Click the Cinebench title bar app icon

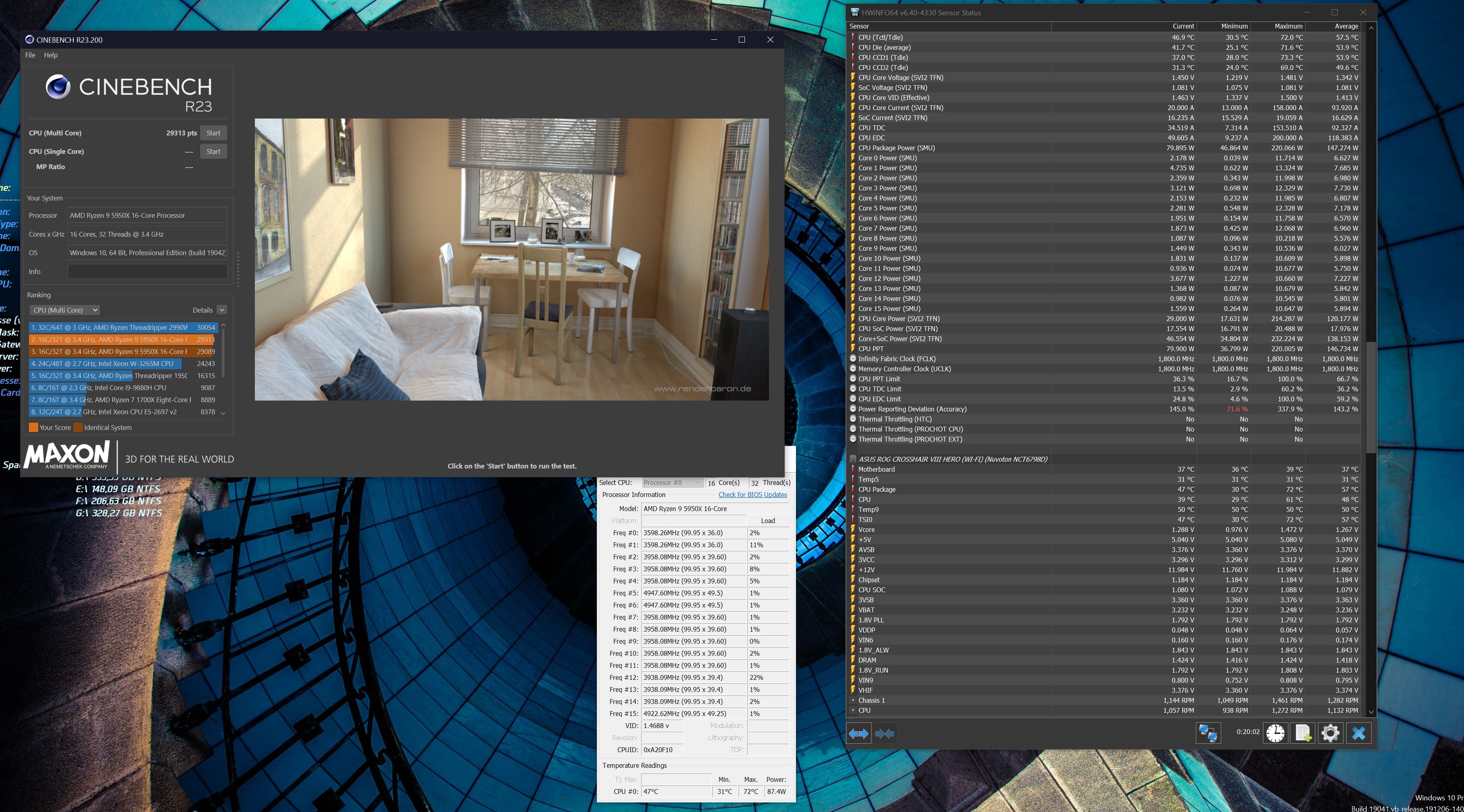30,39
